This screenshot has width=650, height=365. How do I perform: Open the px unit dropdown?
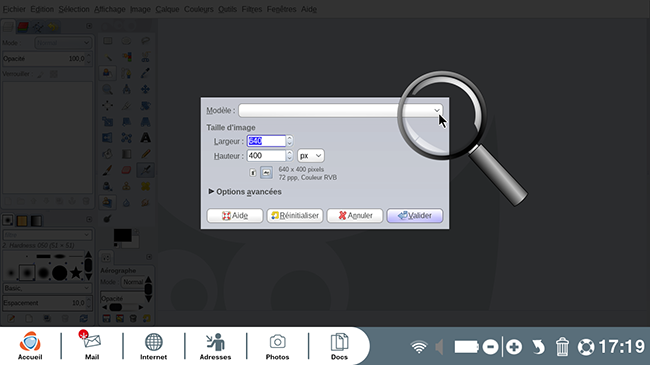pos(310,156)
